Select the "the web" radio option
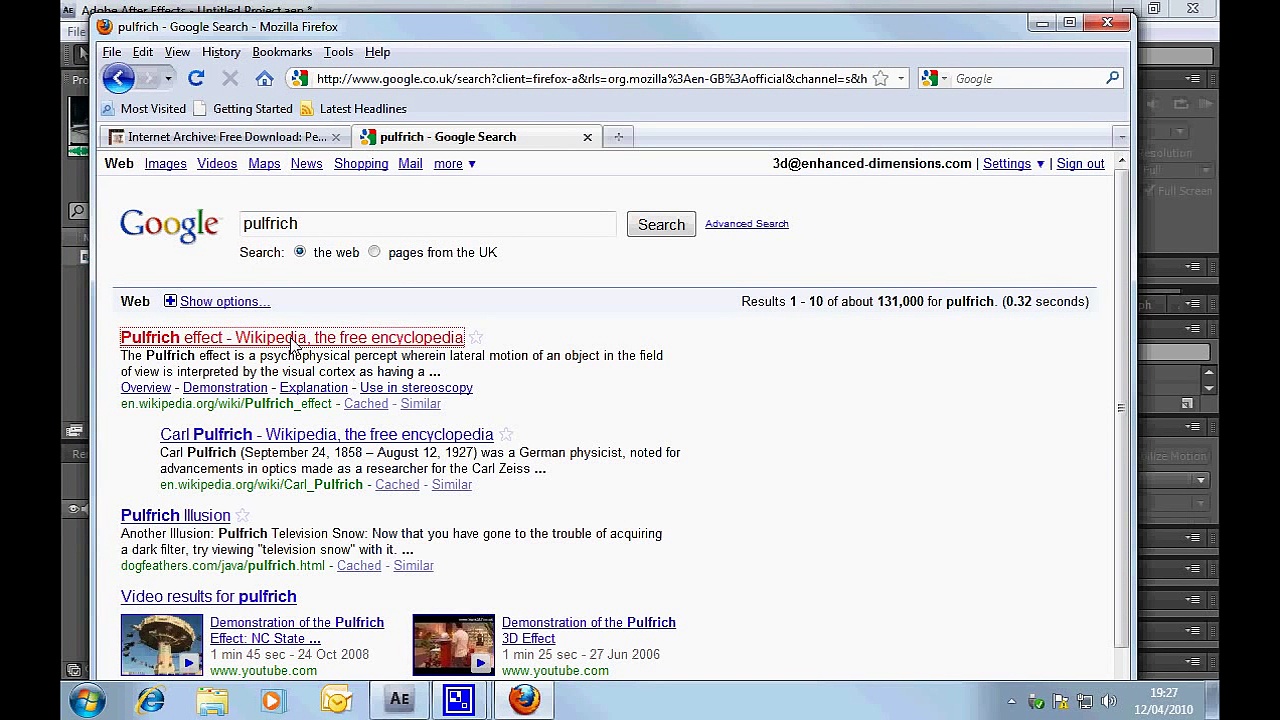This screenshot has width=1280, height=720. pos(300,252)
